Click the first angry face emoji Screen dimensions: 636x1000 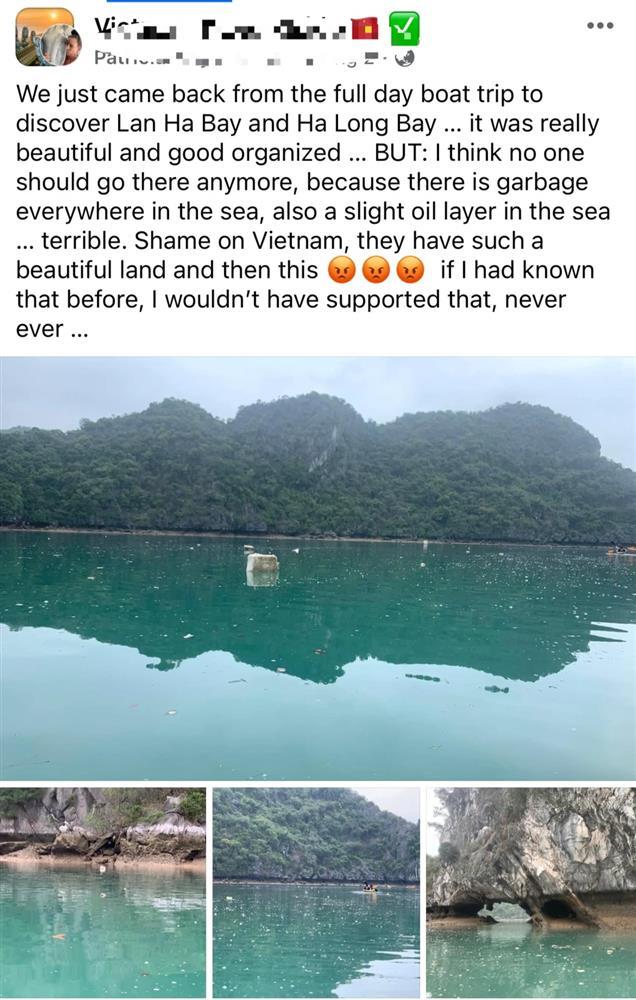coord(343,270)
